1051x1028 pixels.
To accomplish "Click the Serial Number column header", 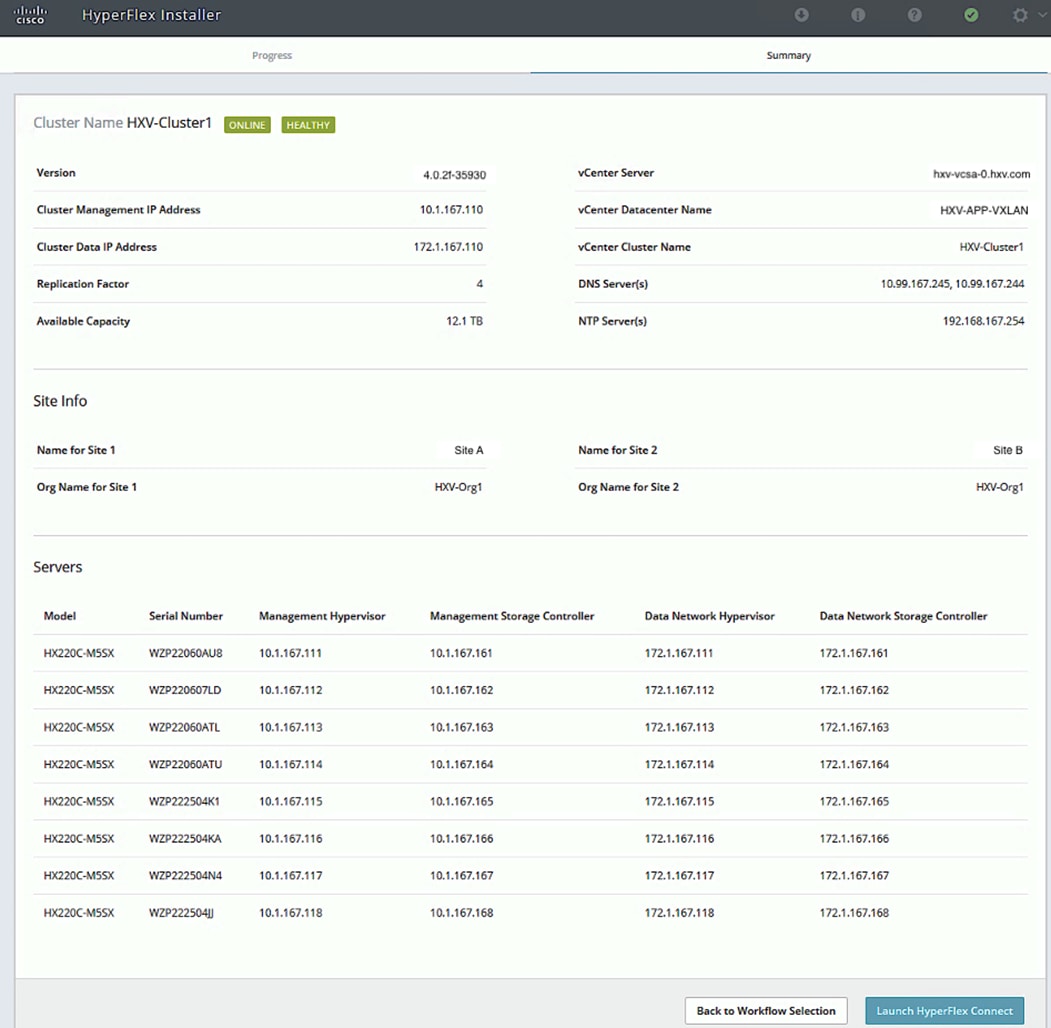I will 186,616.
